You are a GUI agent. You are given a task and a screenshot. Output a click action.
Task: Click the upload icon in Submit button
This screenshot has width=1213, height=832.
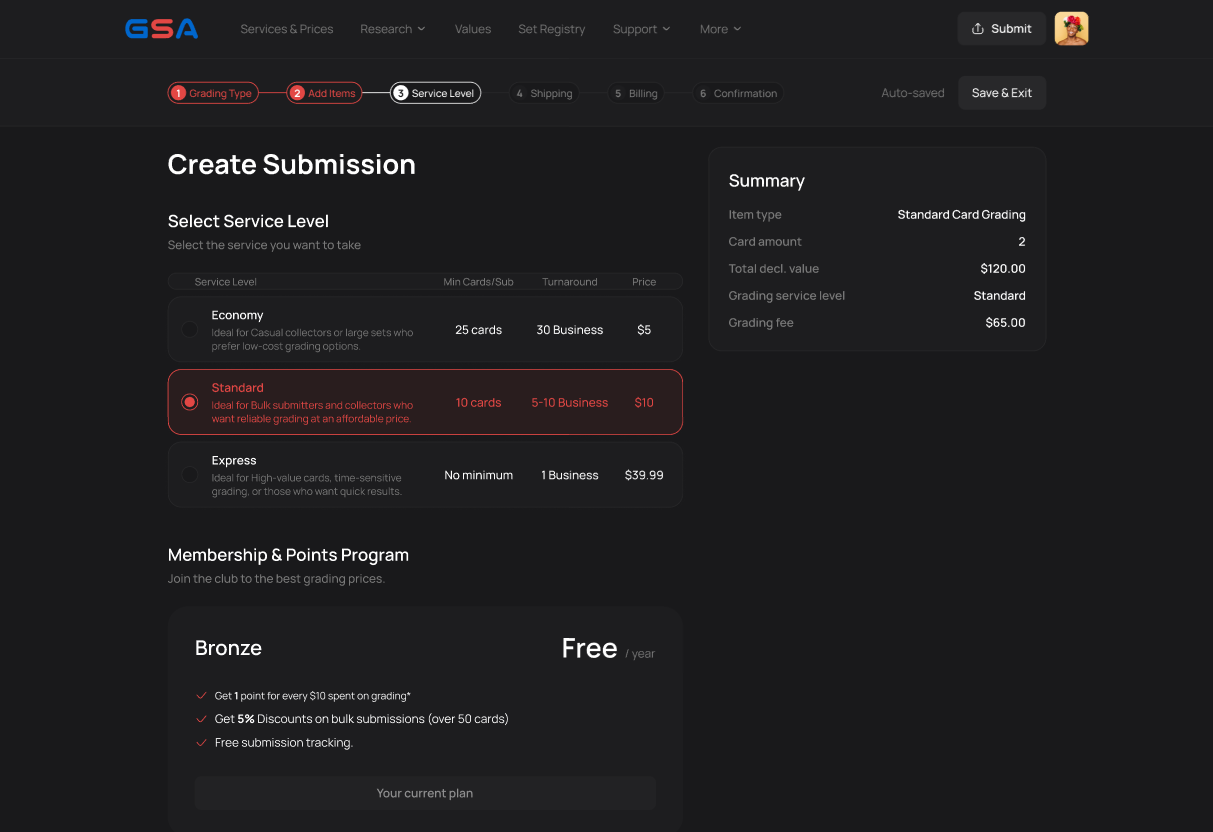978,29
